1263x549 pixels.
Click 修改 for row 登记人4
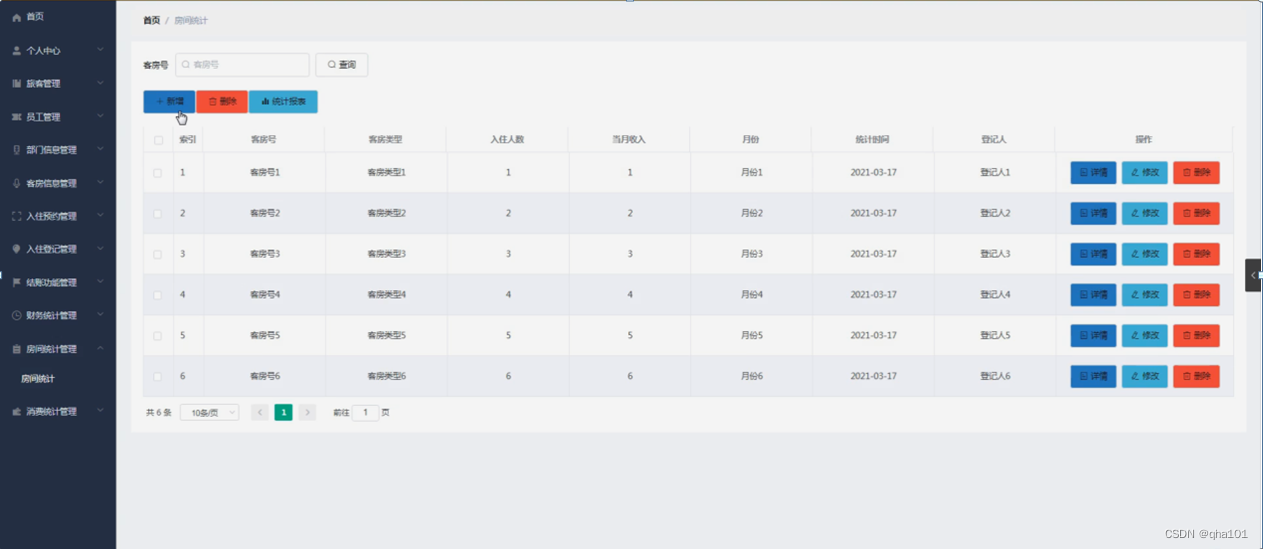[1144, 295]
